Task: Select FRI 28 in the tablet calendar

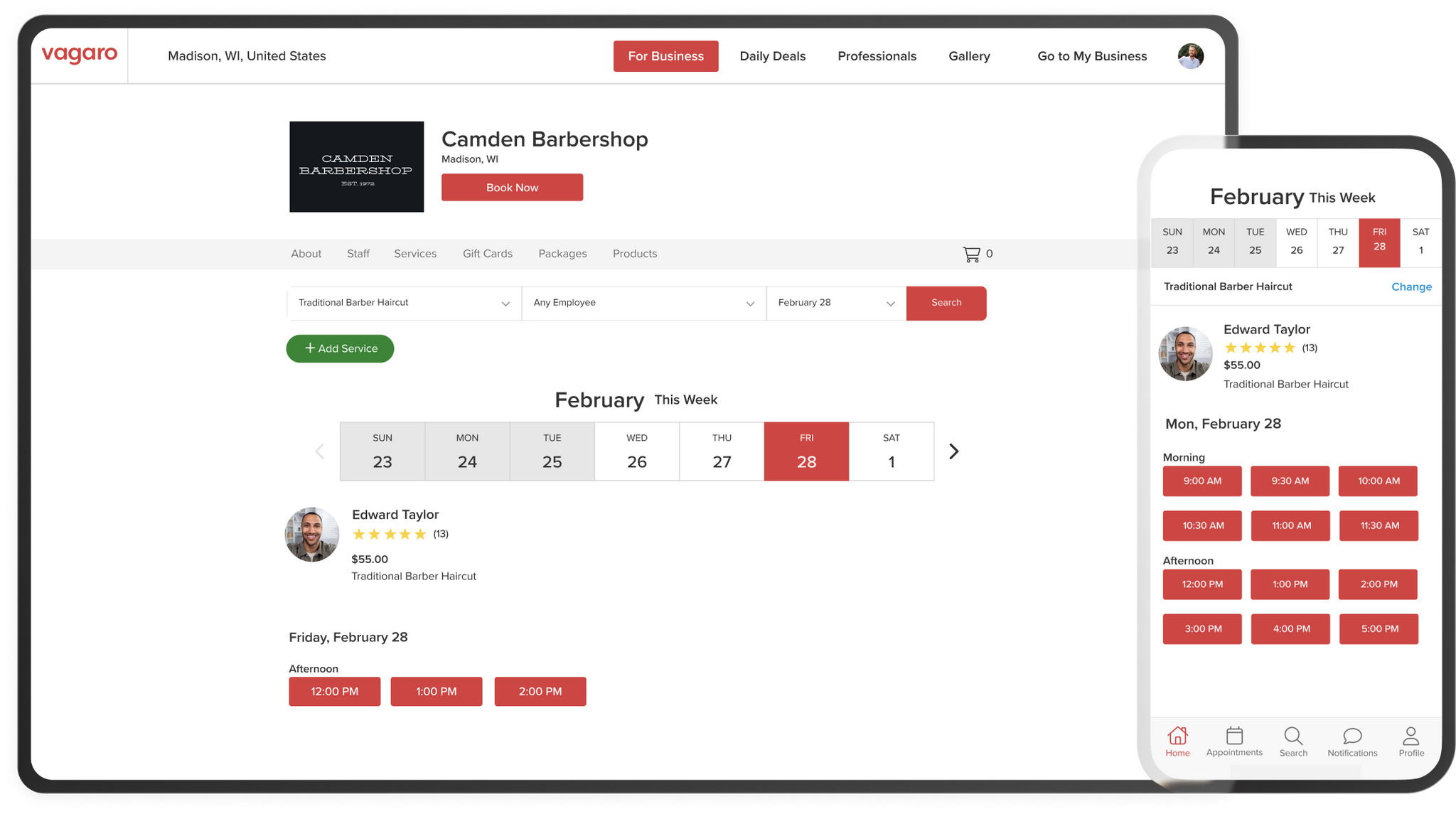Action: tap(806, 451)
